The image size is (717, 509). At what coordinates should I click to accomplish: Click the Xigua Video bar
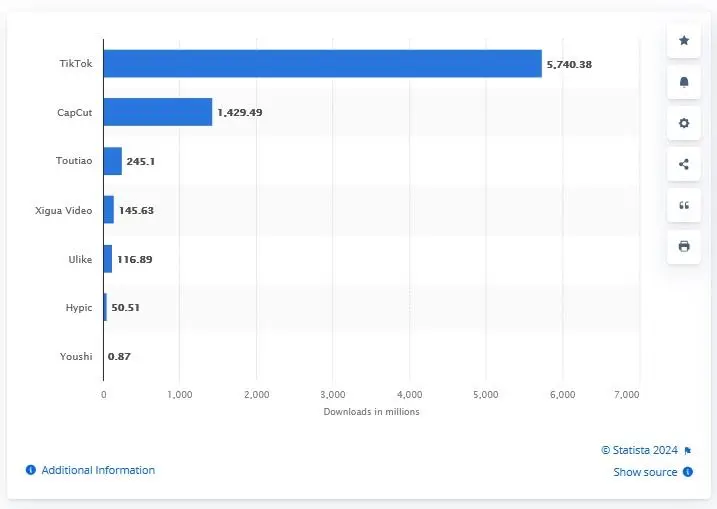pyautogui.click(x=108, y=210)
